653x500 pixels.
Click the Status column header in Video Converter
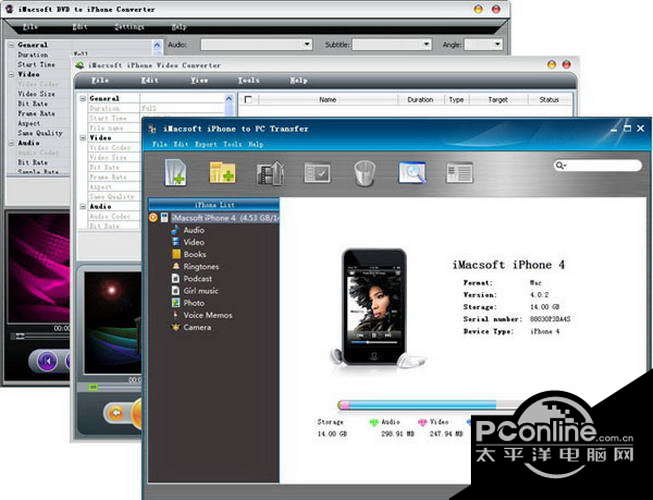click(549, 100)
